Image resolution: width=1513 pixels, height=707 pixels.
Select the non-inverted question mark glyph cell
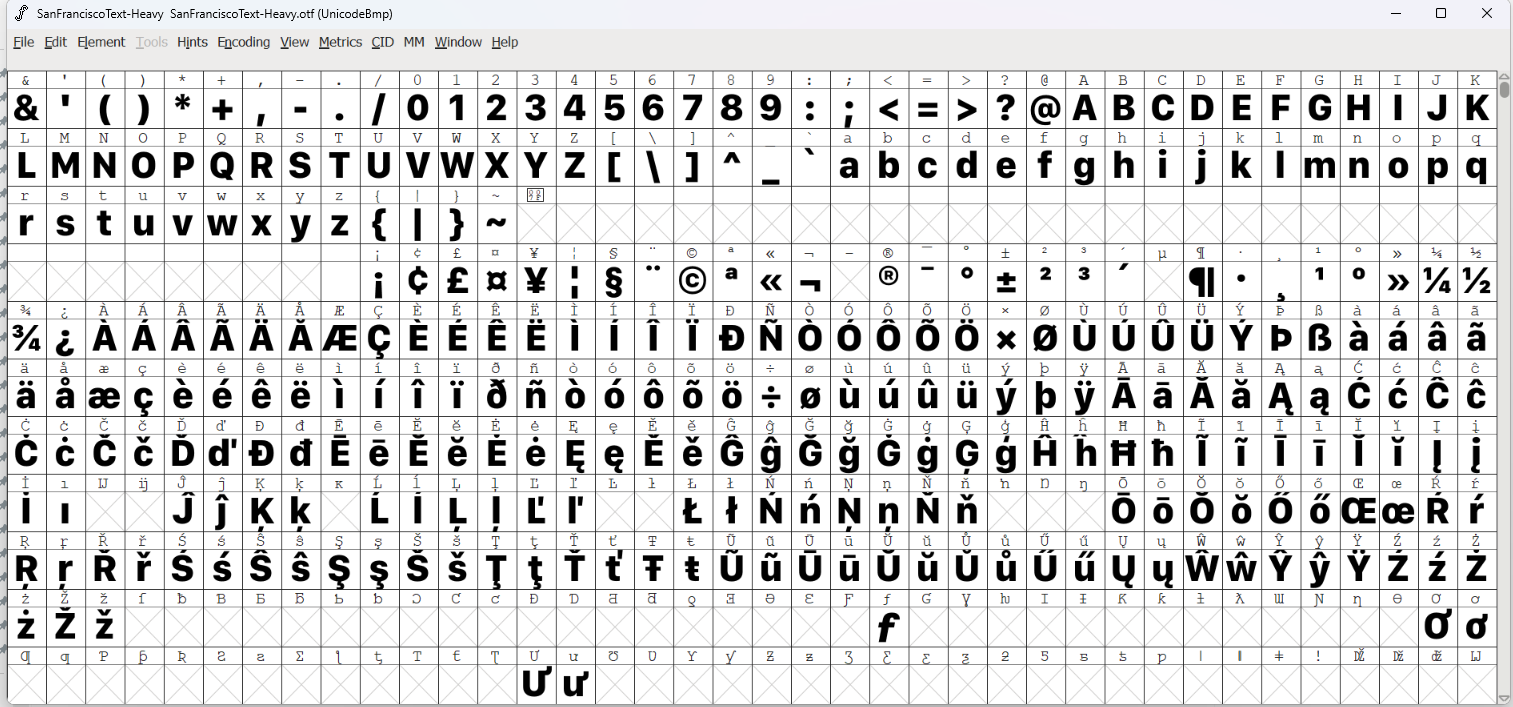(x=1006, y=108)
